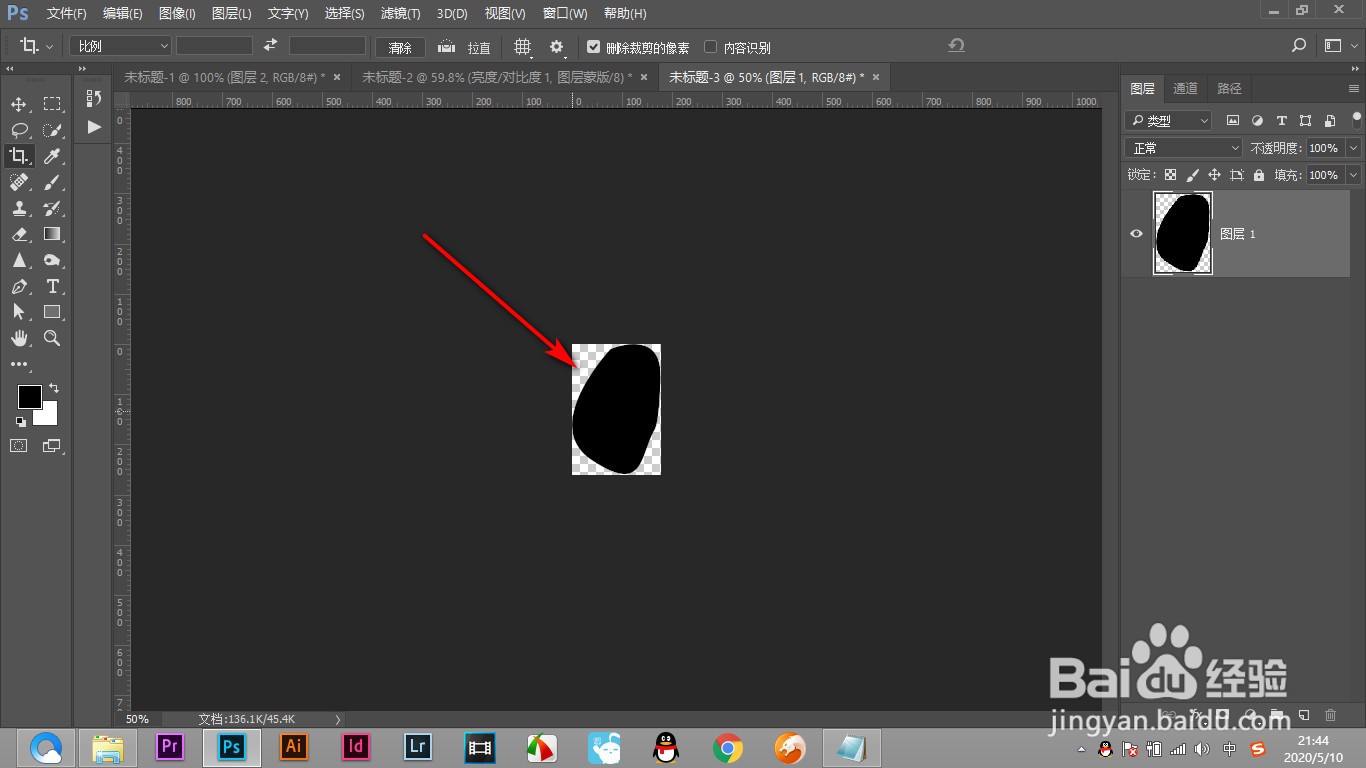1366x768 pixels.
Task: Select the Horizontal Type tool
Action: 52,286
